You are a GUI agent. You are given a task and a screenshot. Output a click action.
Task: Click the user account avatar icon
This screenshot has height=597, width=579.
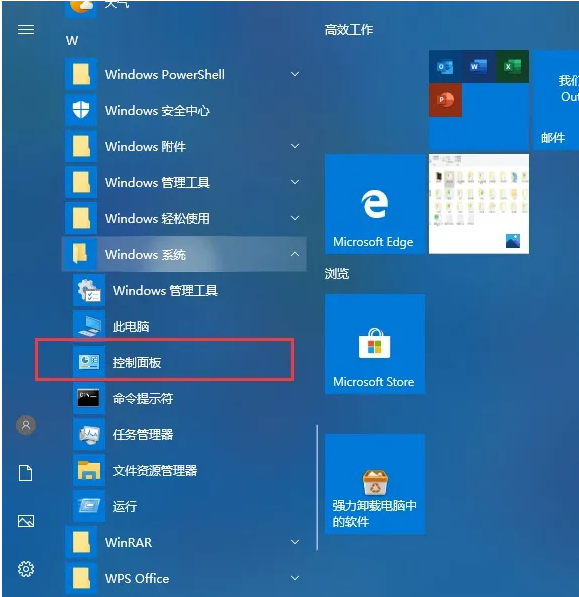click(26, 425)
